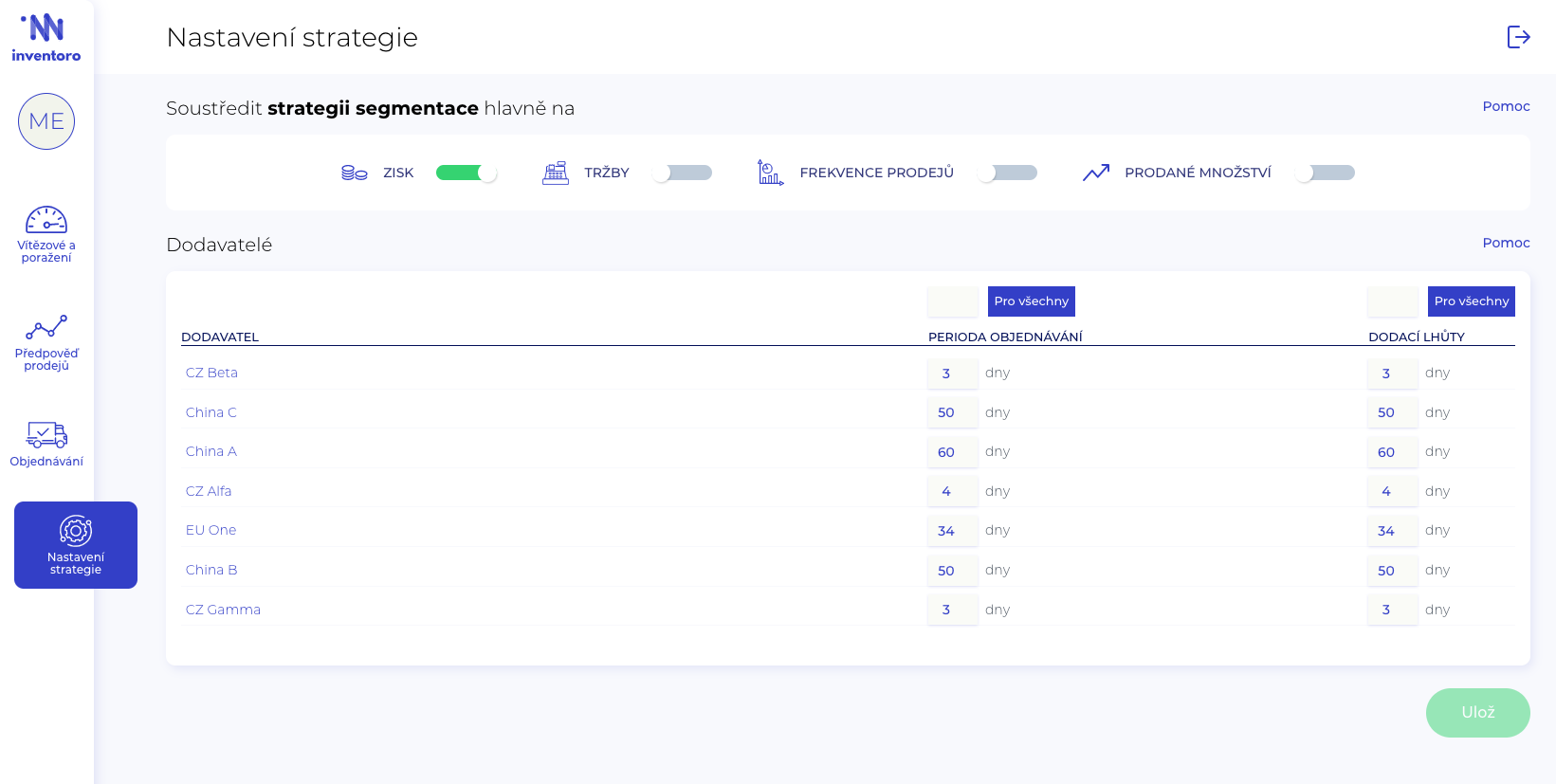The width and height of the screenshot is (1556, 784).
Task: Open Pomoc link beside Dodavatelé
Action: click(1506, 243)
